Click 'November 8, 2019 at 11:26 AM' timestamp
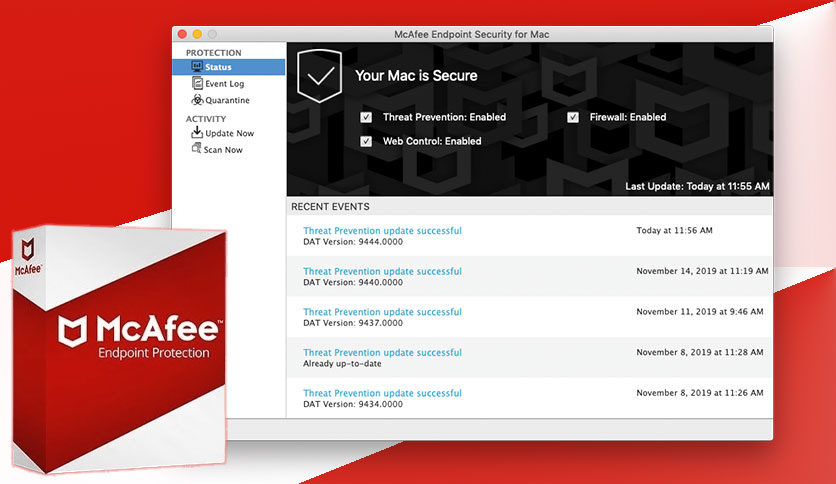836x484 pixels. coord(700,392)
